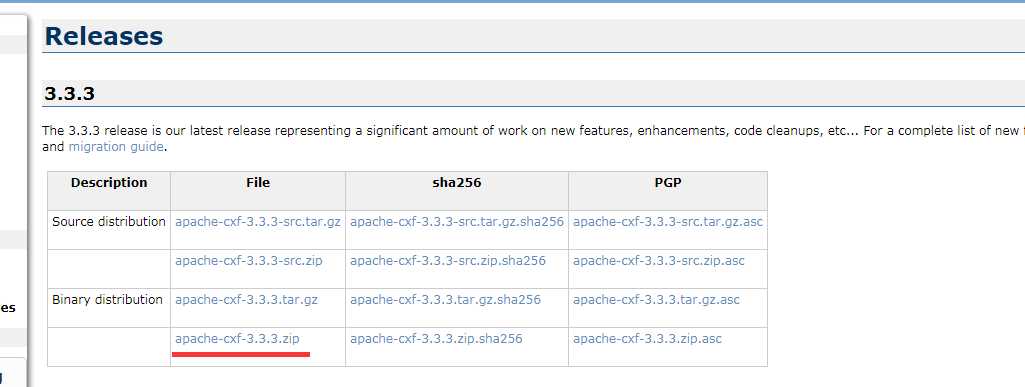This screenshot has height=387, width=1025.
Task: Download apache-cxf-3.3.3.zip binary archive
Action: pos(237,339)
